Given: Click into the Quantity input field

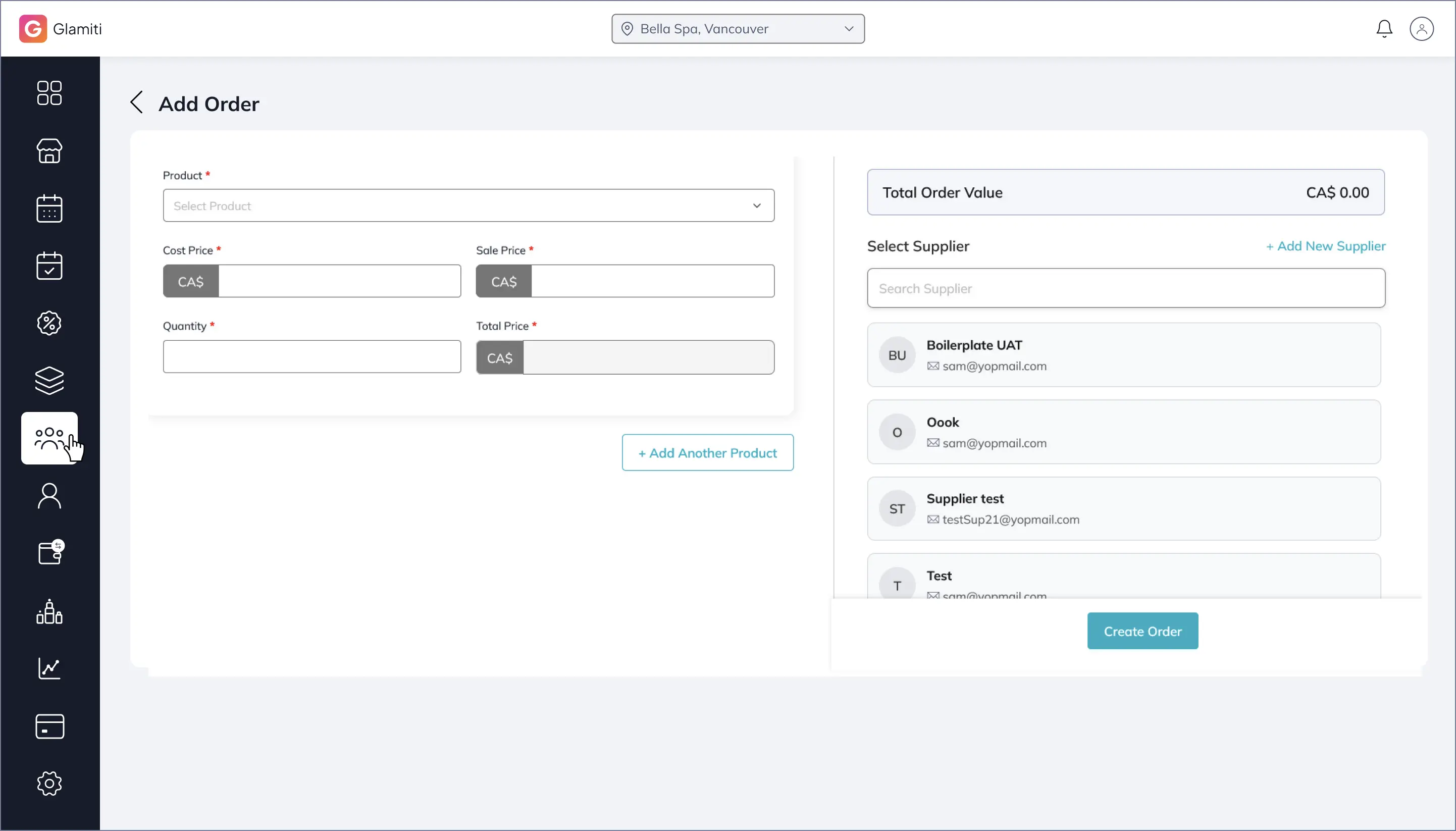Looking at the screenshot, I should [x=311, y=357].
